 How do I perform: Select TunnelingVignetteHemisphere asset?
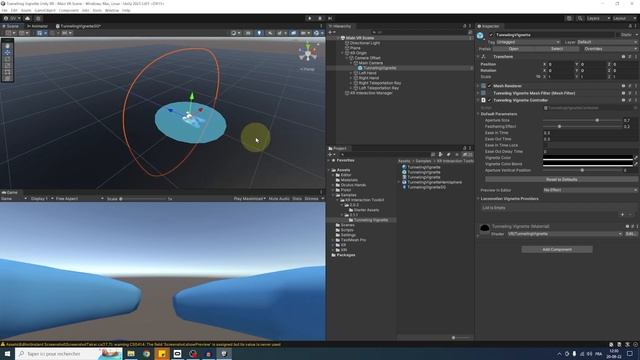point(432,182)
